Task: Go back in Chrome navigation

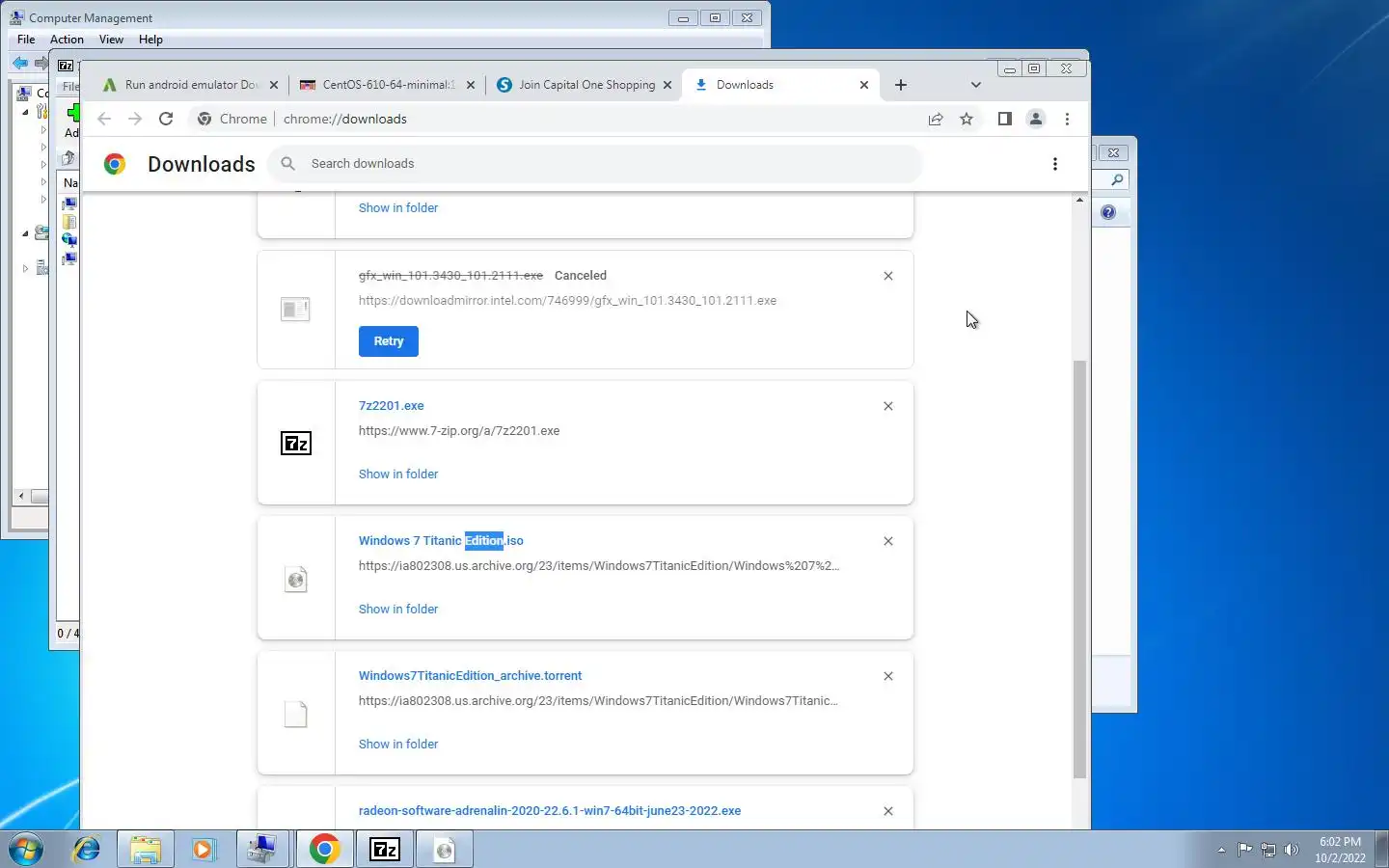Action: coord(104,119)
